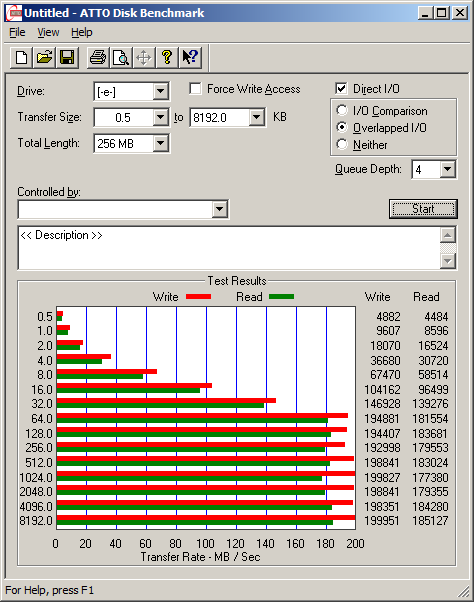The image size is (474, 602).
Task: Open the Transfer Size end dropdown 8192.0
Action: coord(256,117)
